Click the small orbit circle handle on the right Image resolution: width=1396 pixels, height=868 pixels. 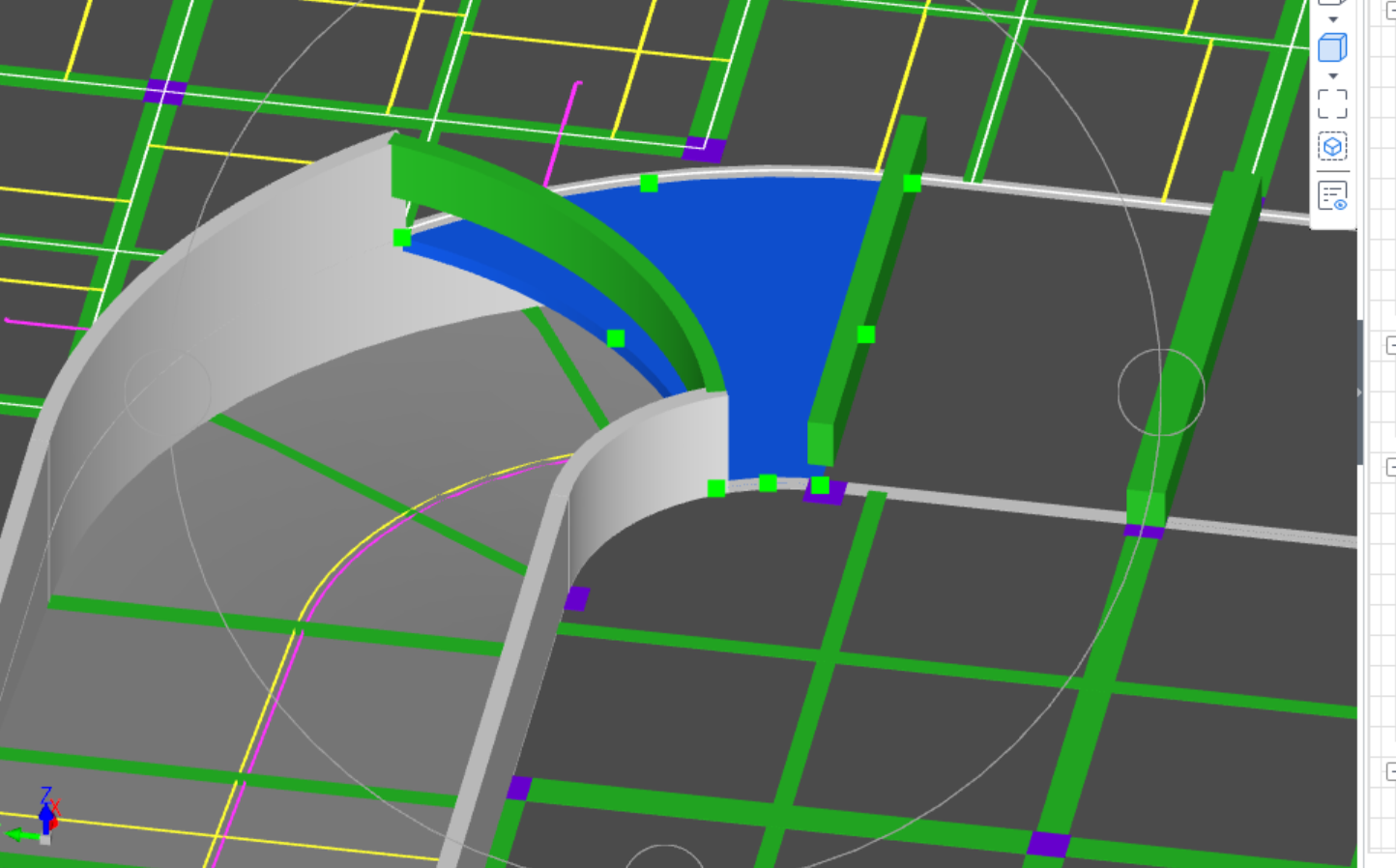point(1161,392)
